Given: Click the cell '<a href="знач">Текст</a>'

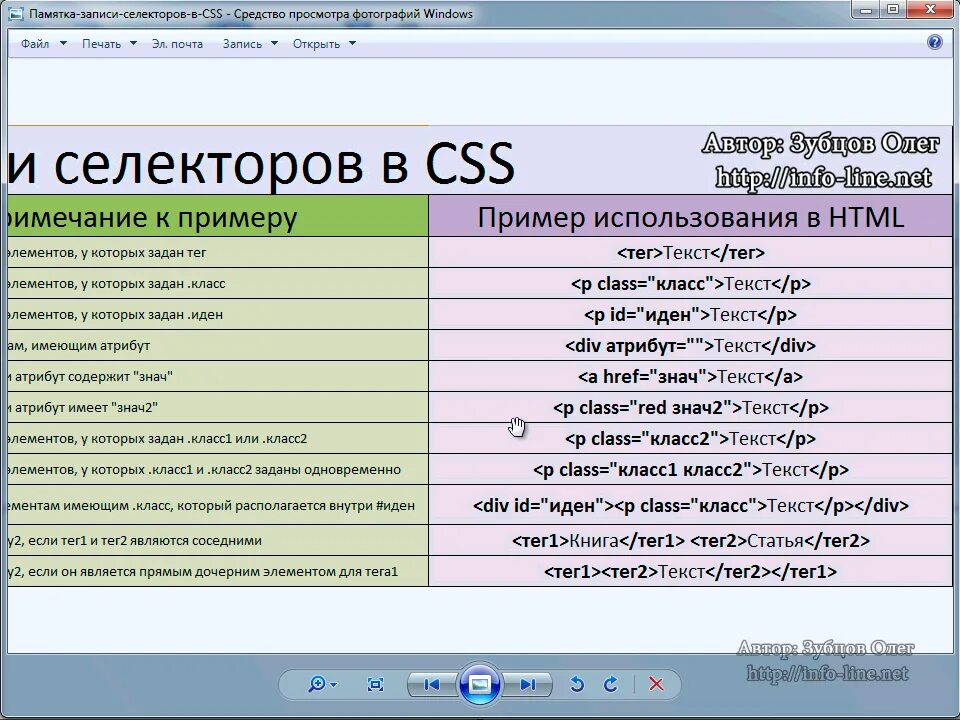Looking at the screenshot, I should tap(691, 377).
